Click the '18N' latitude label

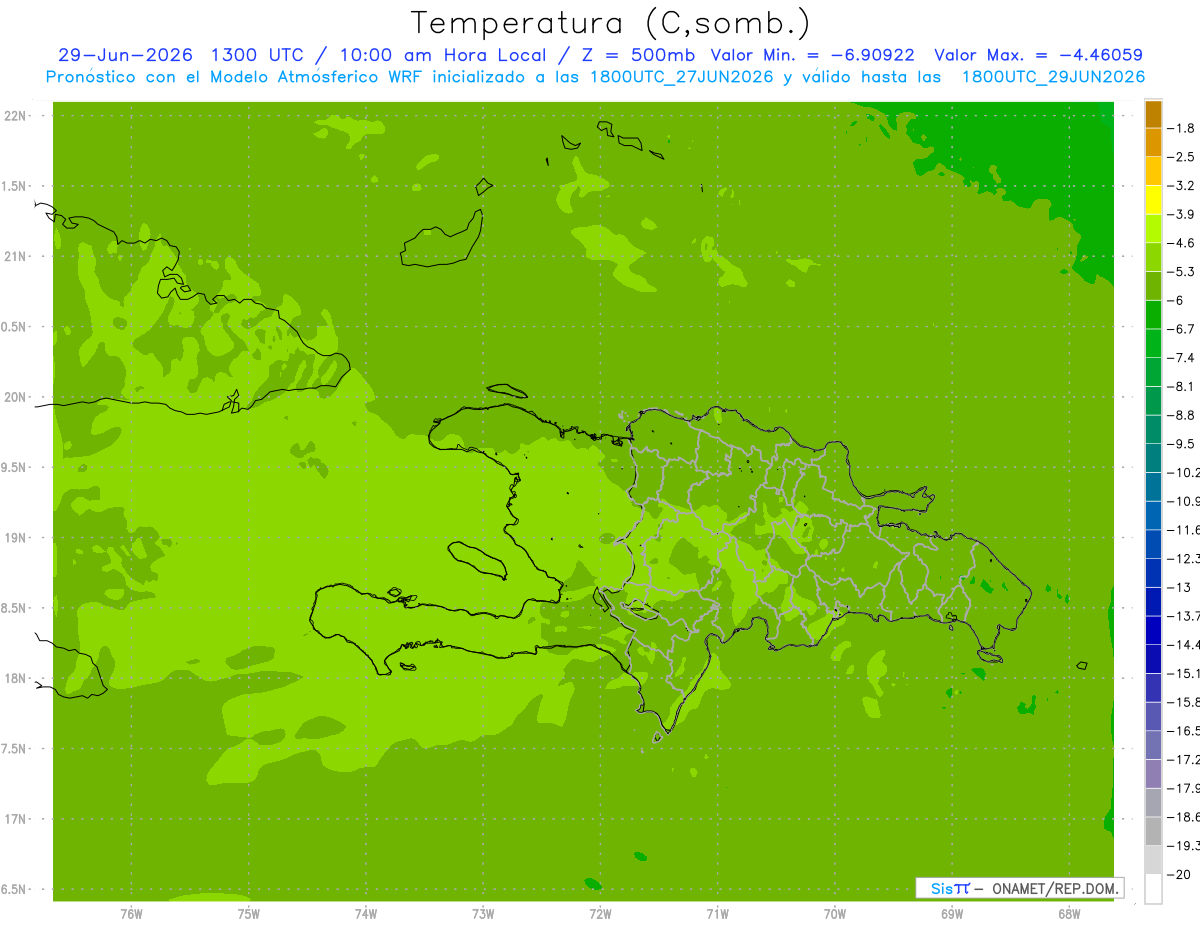[15, 678]
